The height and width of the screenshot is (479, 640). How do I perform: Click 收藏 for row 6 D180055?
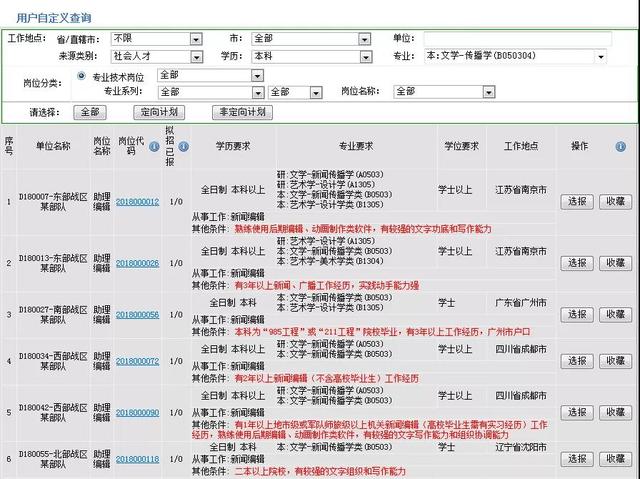(616, 459)
